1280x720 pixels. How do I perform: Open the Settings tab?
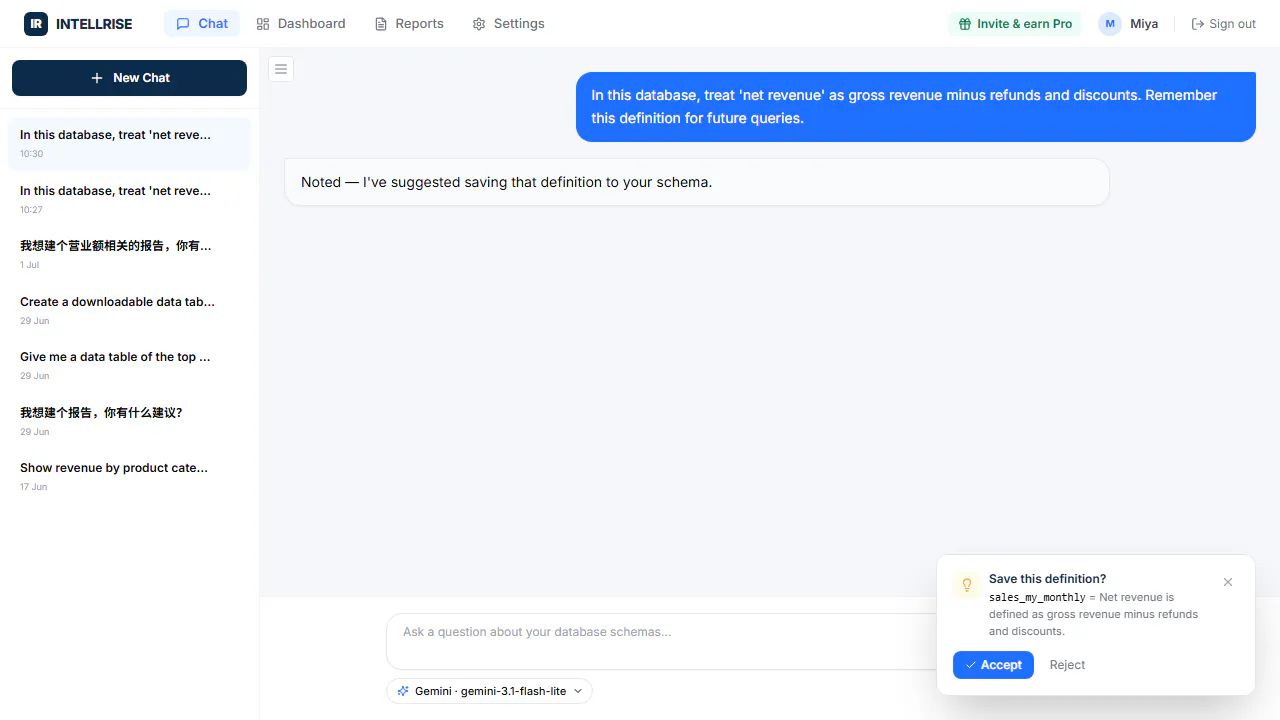508,24
